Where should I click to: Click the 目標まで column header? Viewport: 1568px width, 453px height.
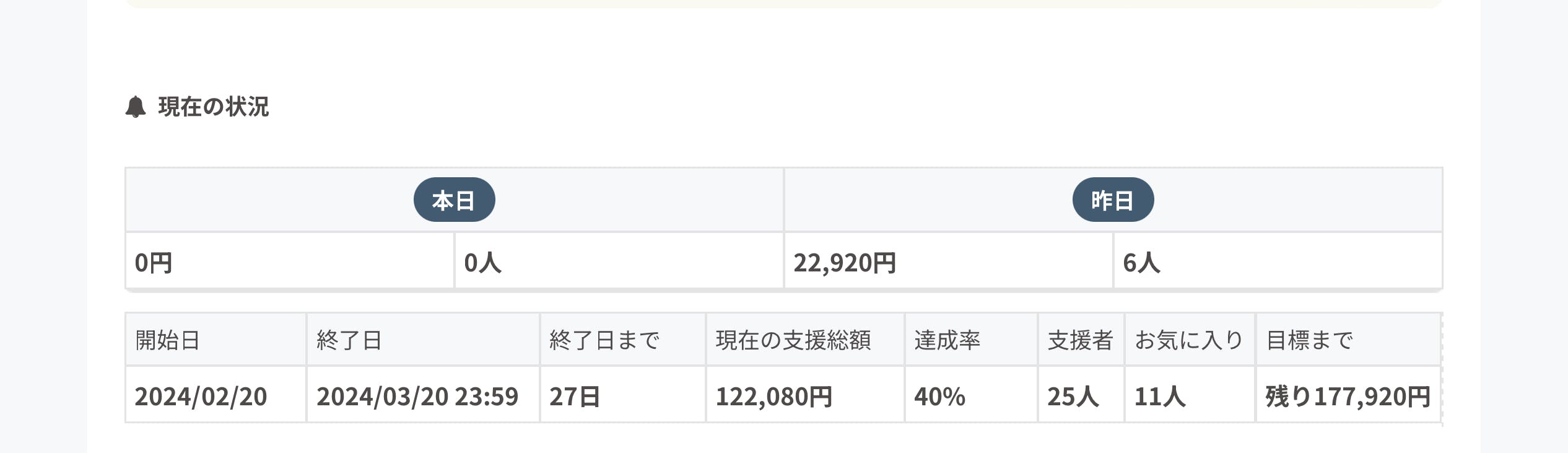tap(1310, 340)
